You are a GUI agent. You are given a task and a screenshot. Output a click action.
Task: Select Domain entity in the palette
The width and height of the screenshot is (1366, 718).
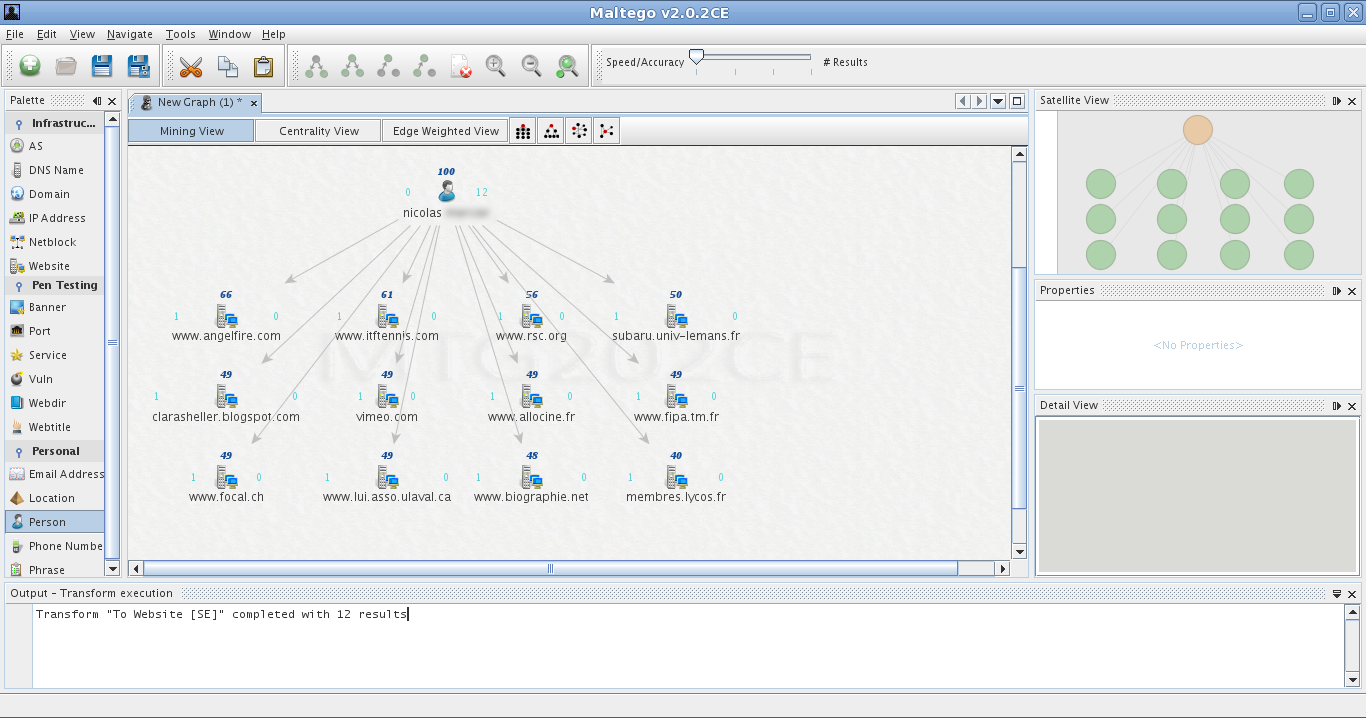[x=48, y=194]
